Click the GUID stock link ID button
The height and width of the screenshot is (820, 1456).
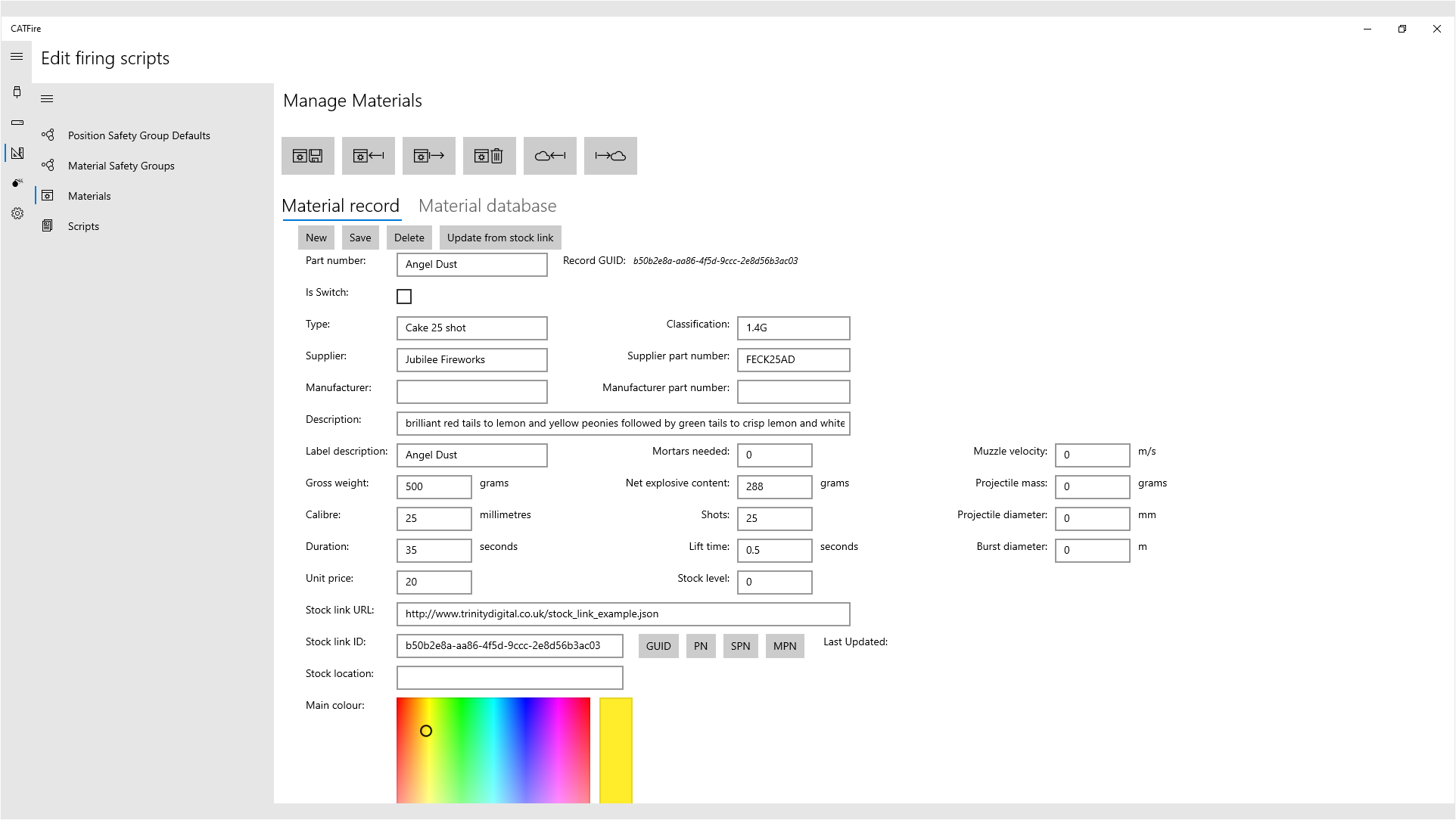pyautogui.click(x=658, y=646)
